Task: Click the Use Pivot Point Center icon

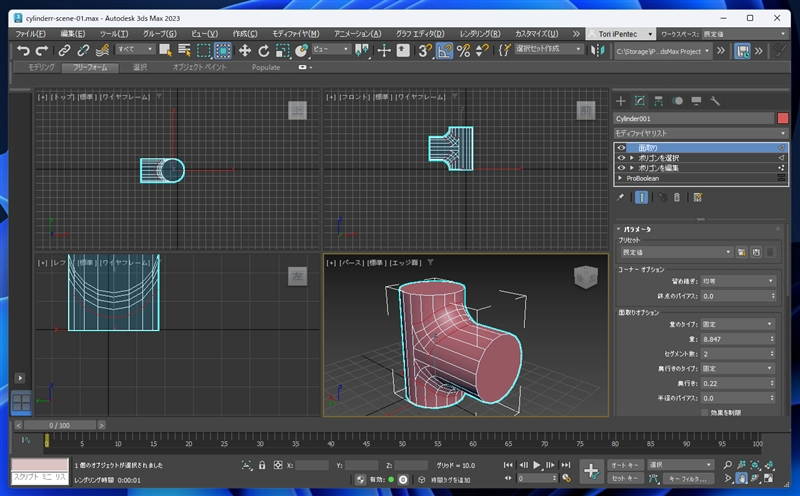Action: click(x=362, y=50)
